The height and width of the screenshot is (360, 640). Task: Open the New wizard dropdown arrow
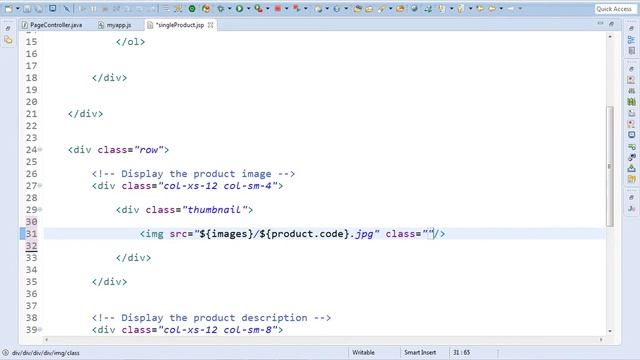[18, 9]
